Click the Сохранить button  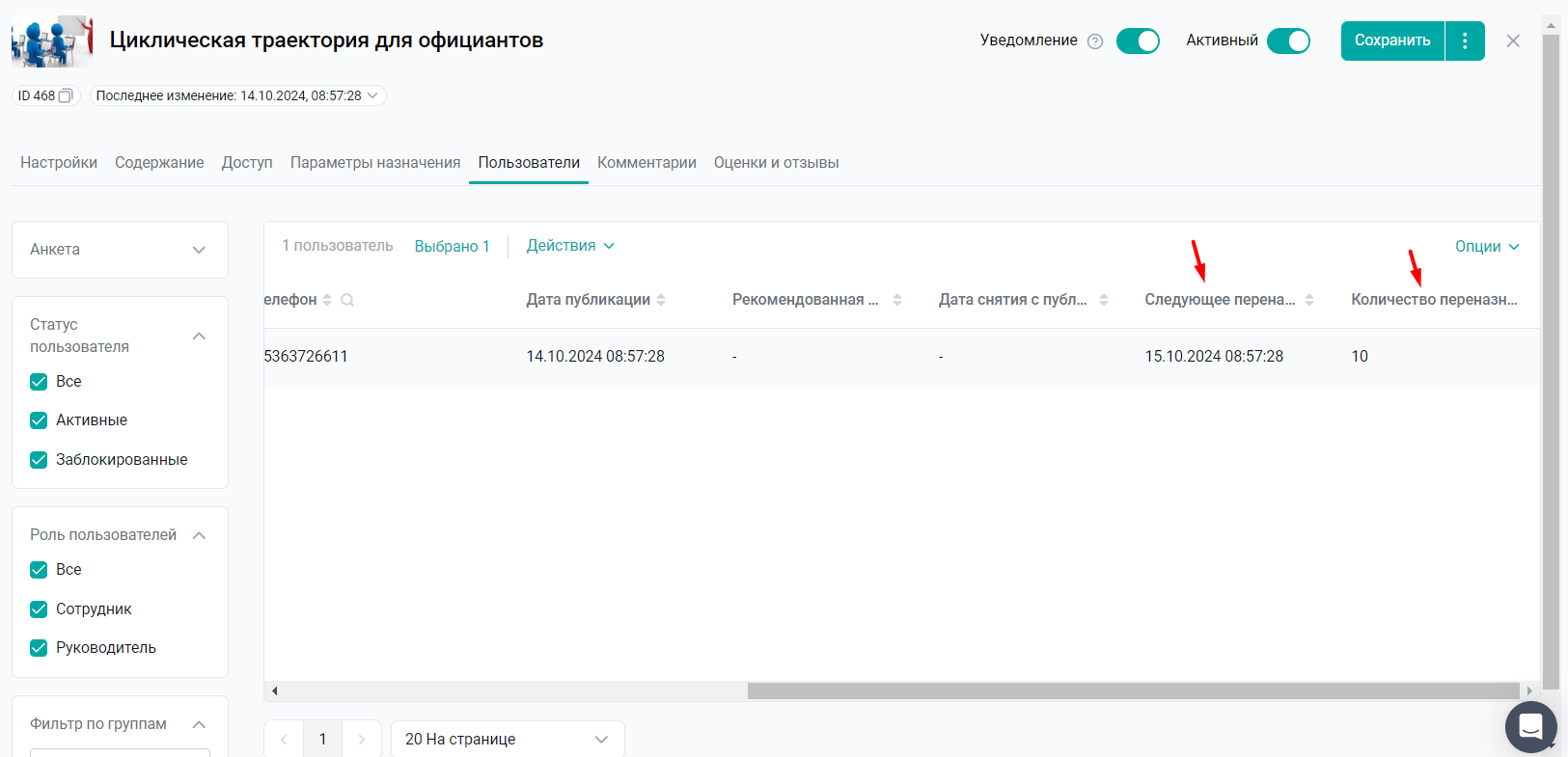(x=1391, y=41)
